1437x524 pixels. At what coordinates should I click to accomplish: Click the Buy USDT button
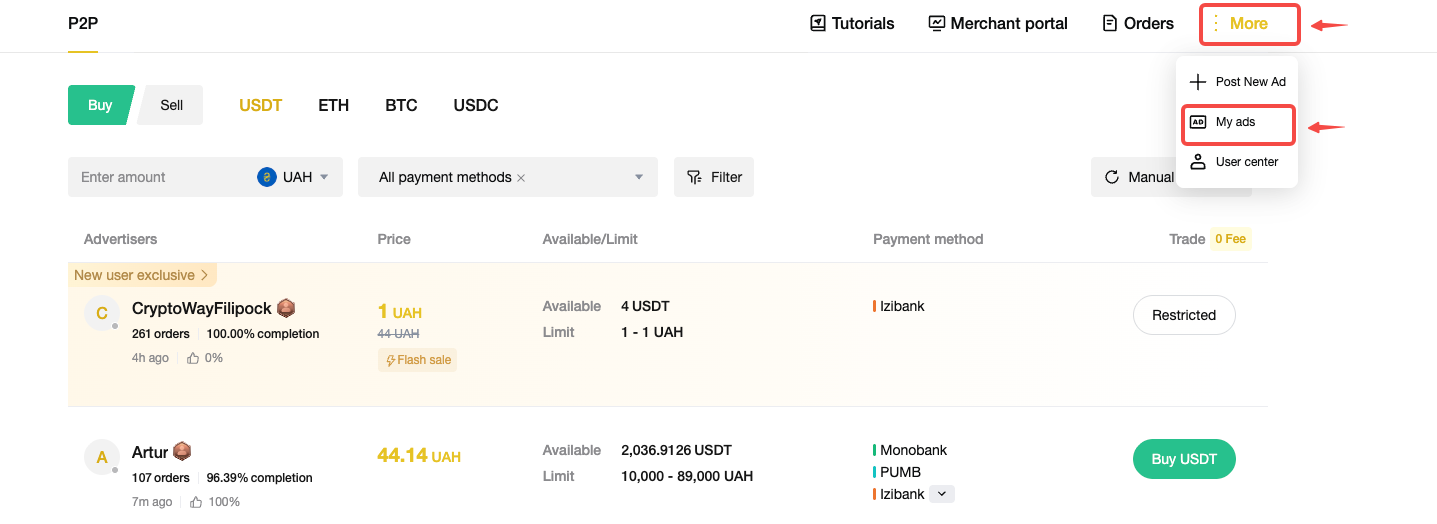coord(1183,459)
